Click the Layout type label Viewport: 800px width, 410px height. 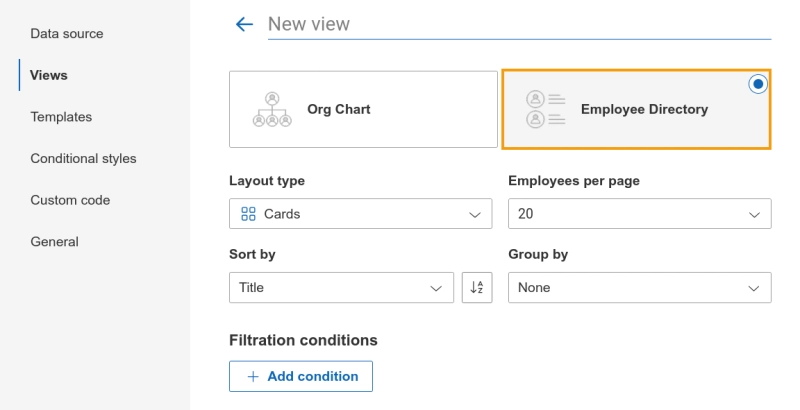click(267, 181)
